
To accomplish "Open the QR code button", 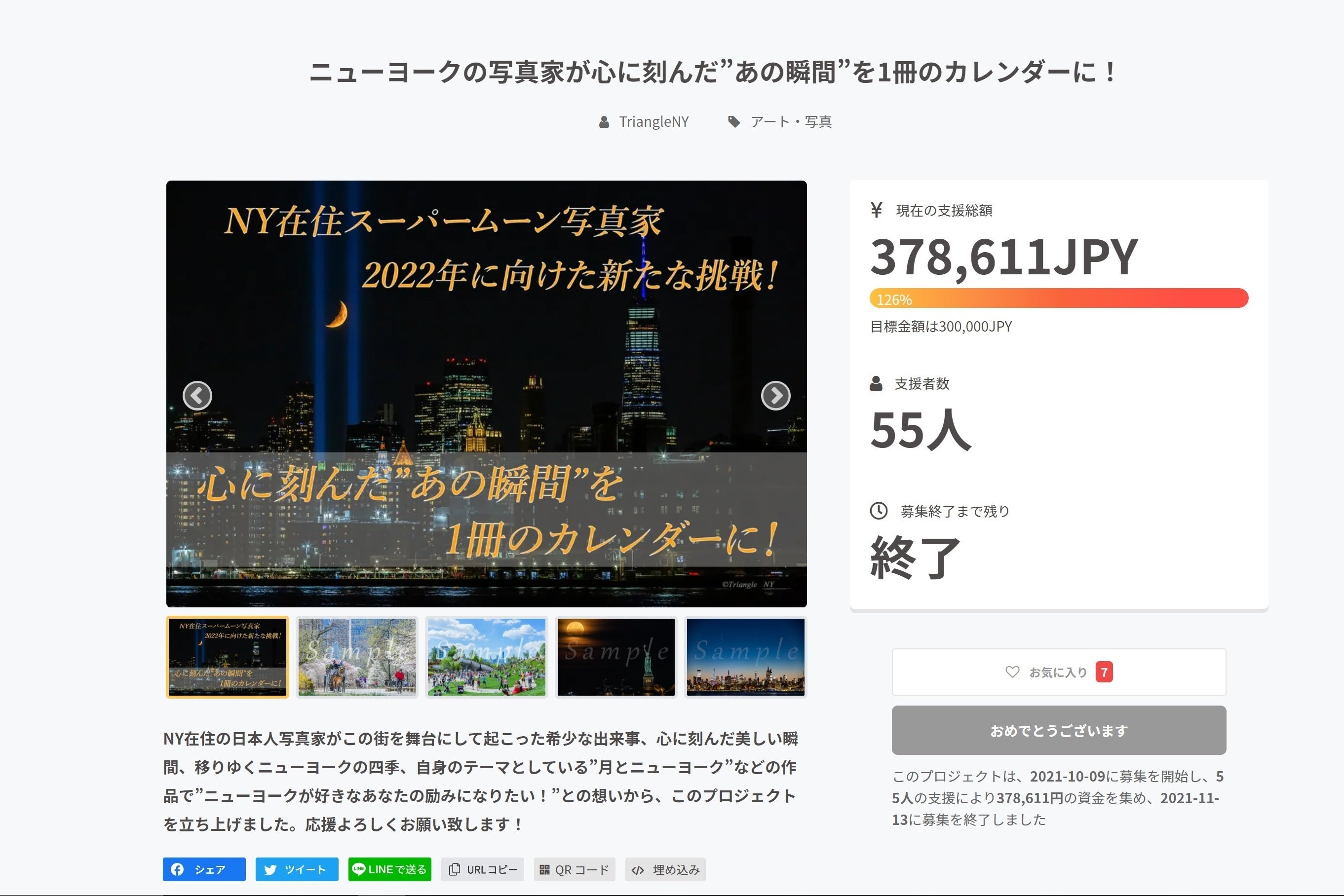I will pyautogui.click(x=574, y=869).
